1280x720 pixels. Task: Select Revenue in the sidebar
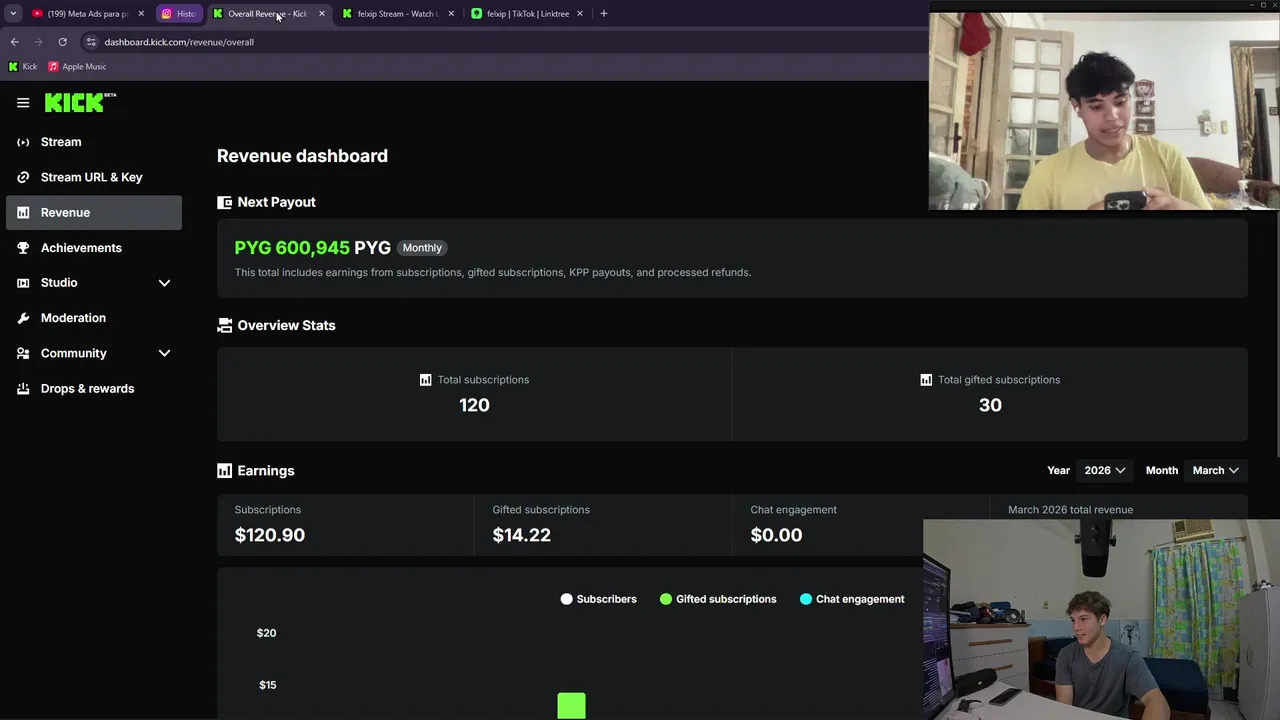[94, 213]
